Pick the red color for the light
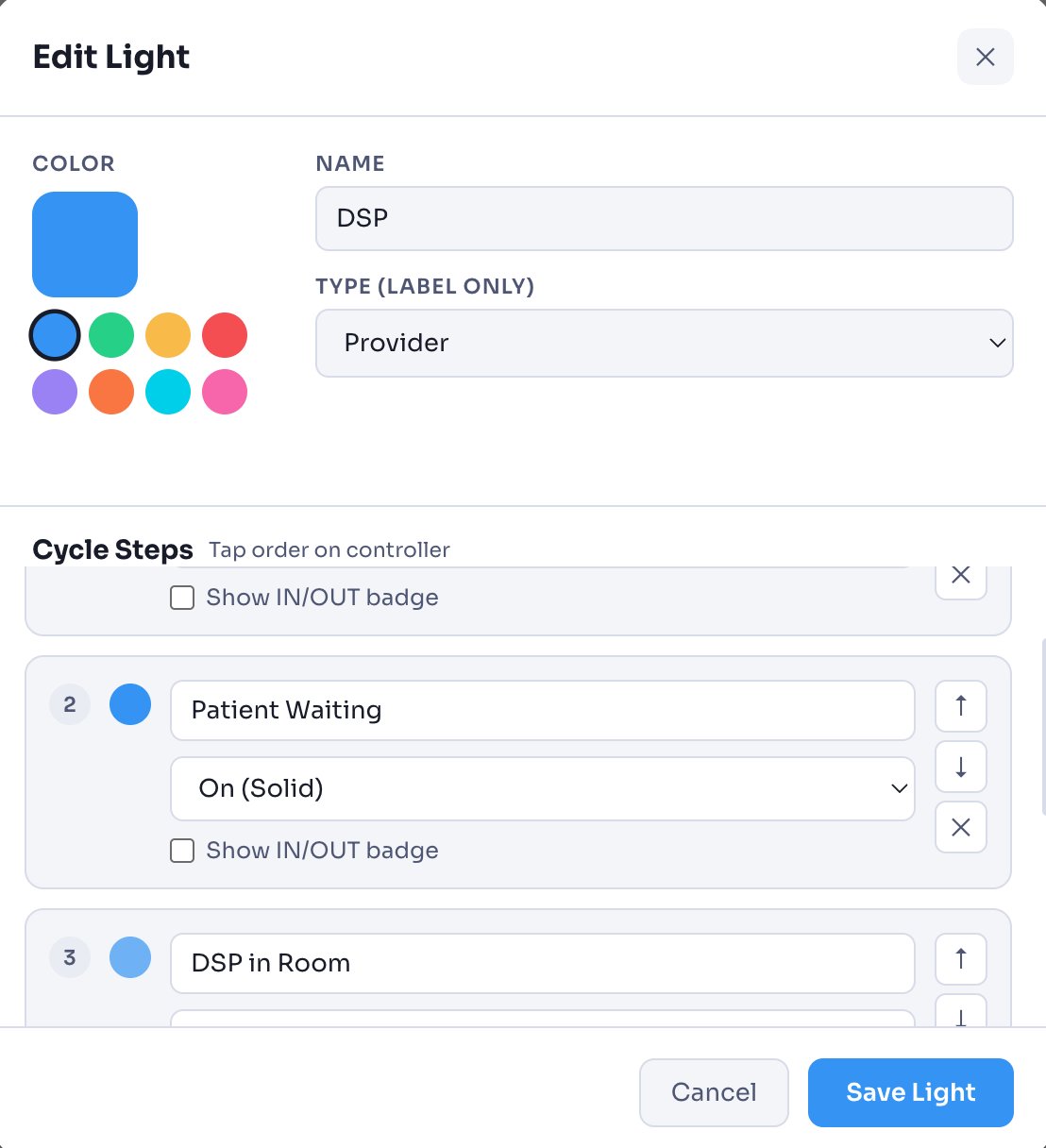Screen dimensions: 1046x1148 click(x=225, y=335)
